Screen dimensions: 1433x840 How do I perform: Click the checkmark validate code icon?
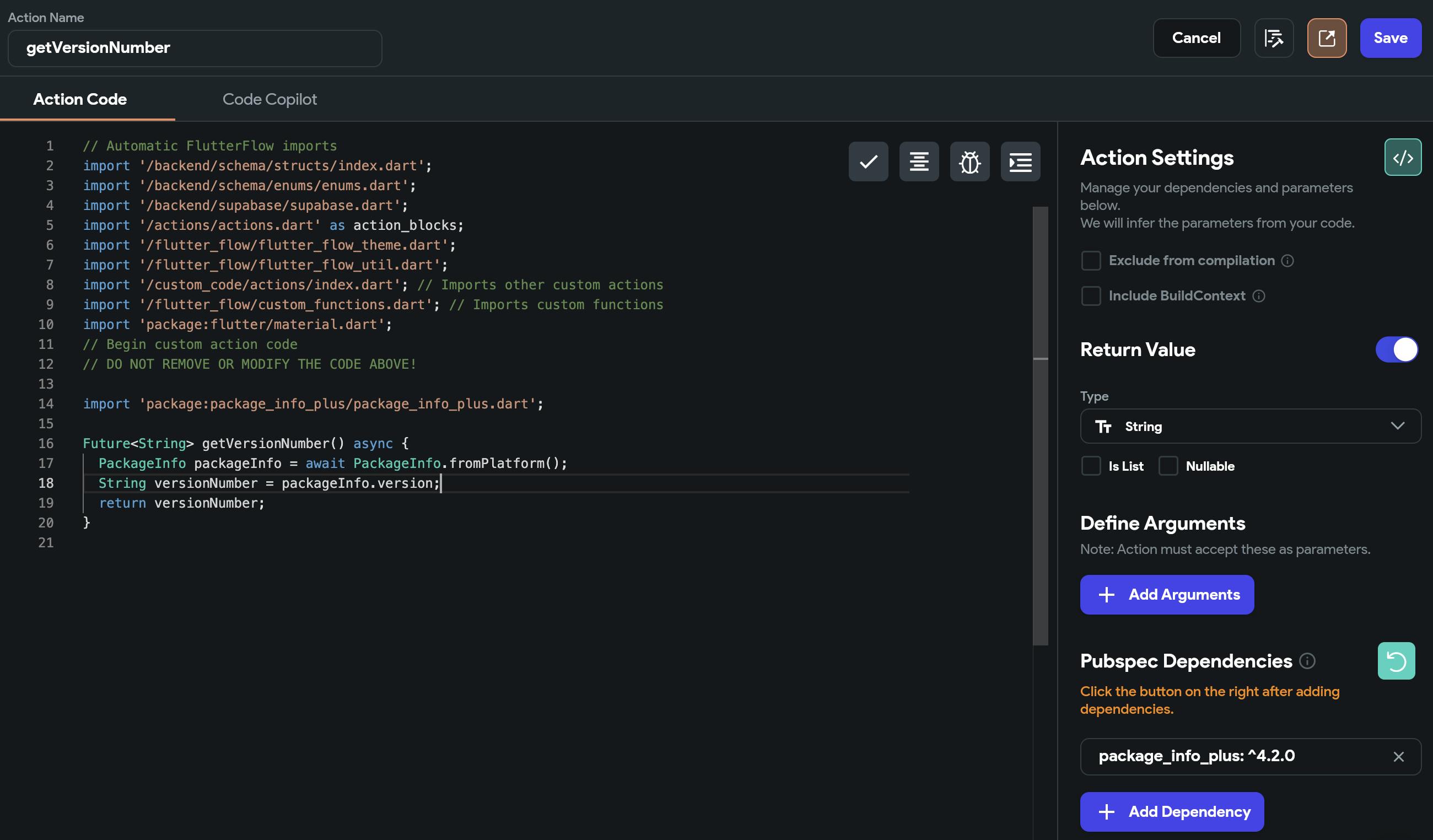(868, 162)
